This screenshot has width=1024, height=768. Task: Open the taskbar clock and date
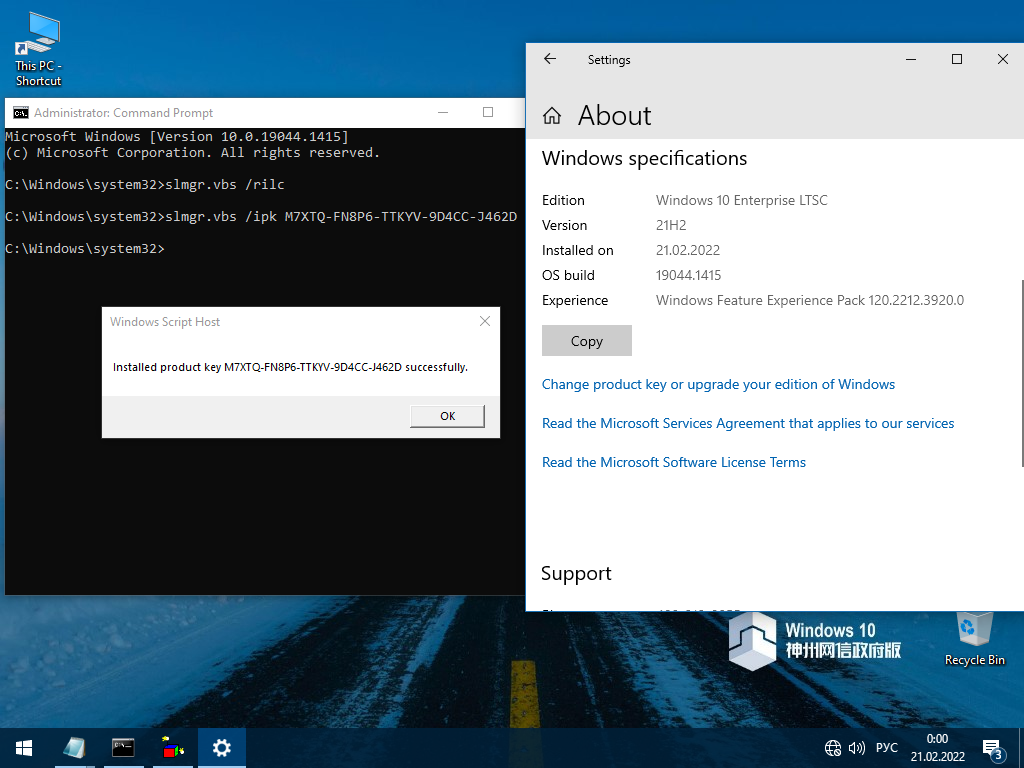[x=937, y=748]
